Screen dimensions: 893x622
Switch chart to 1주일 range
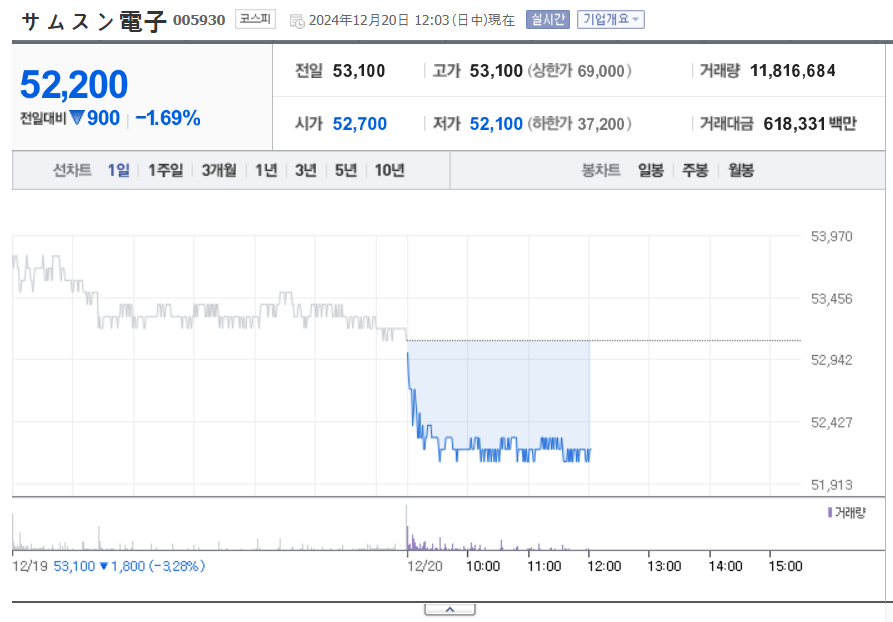coord(165,170)
